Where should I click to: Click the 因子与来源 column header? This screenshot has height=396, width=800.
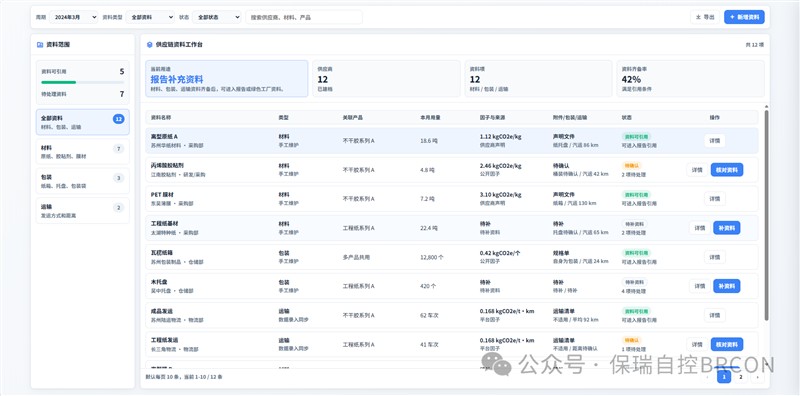point(492,117)
